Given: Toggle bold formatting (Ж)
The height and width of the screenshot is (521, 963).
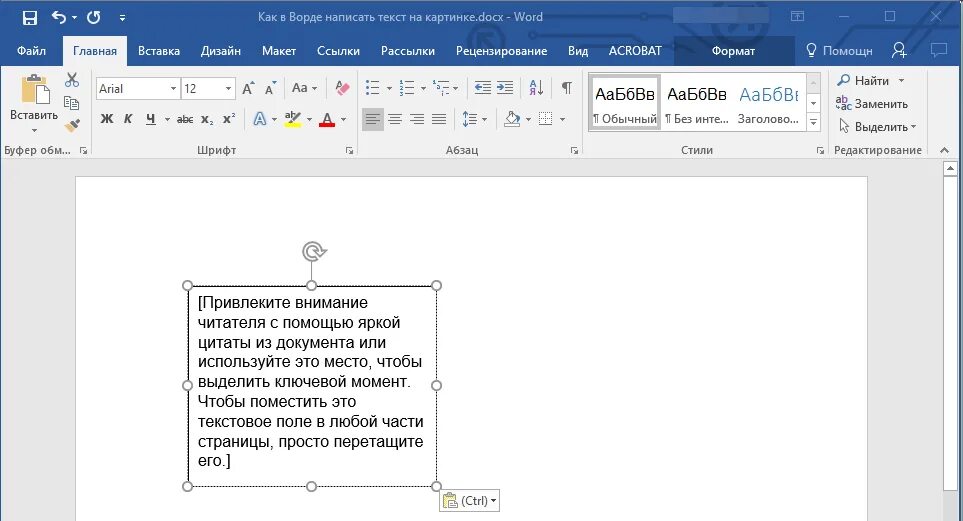Looking at the screenshot, I should [107, 119].
